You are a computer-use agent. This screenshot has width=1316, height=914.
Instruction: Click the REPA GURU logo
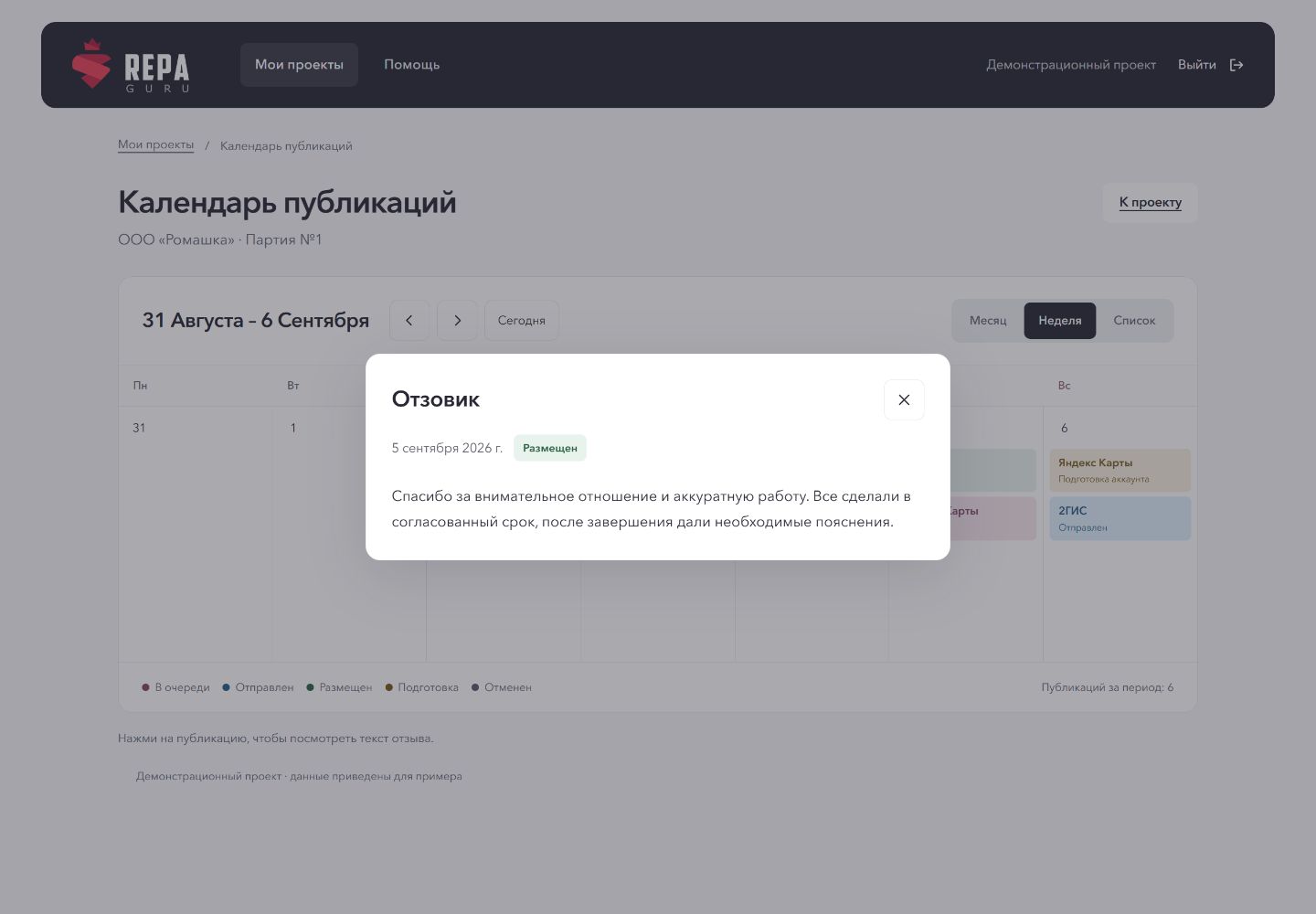[131, 65]
